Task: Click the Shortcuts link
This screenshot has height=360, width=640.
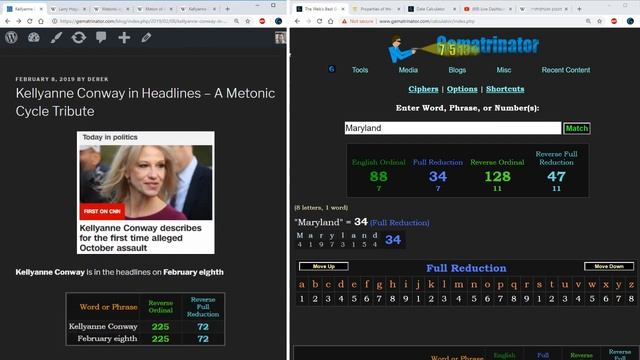Action: click(x=505, y=89)
